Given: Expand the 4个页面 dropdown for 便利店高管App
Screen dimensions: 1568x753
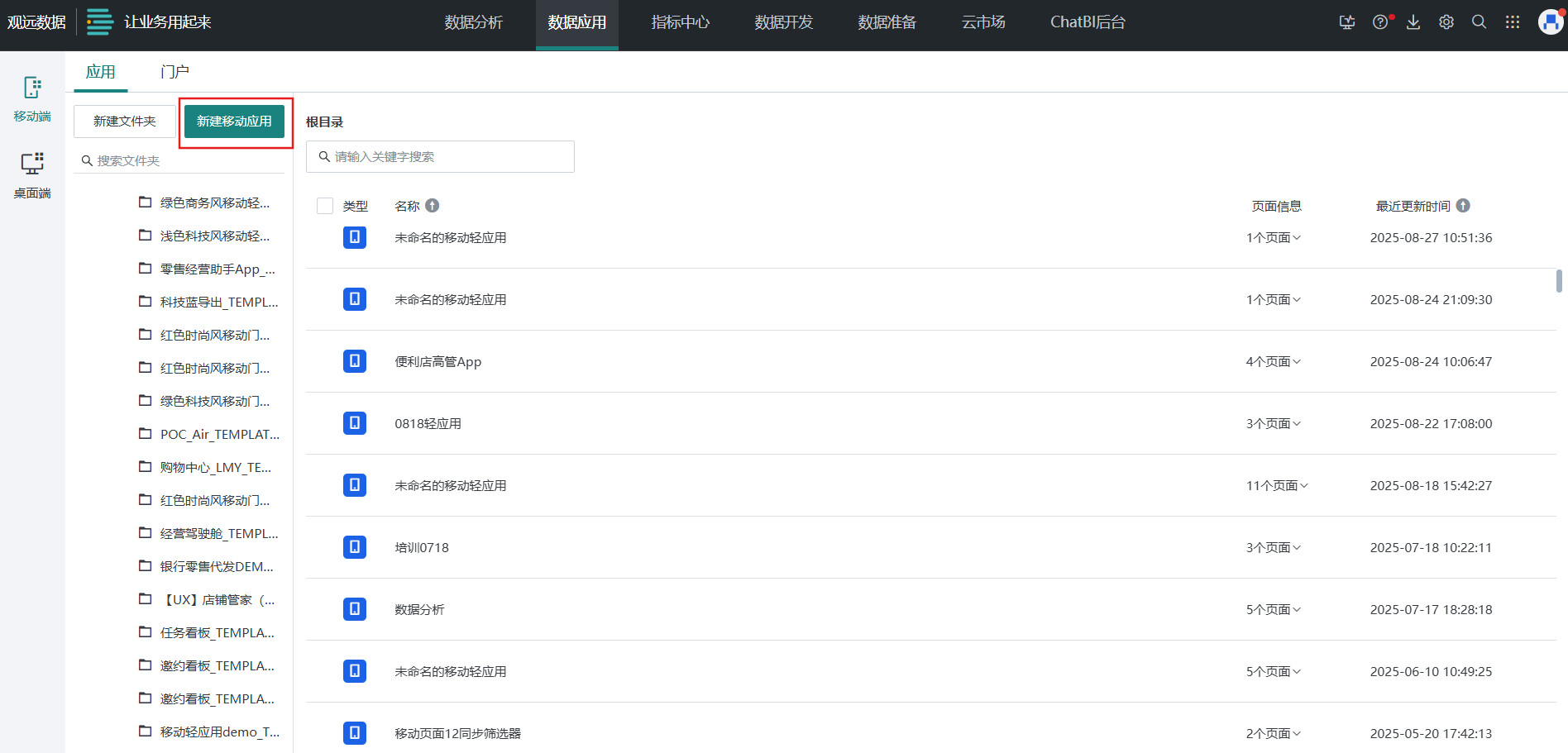Looking at the screenshot, I should [1274, 361].
